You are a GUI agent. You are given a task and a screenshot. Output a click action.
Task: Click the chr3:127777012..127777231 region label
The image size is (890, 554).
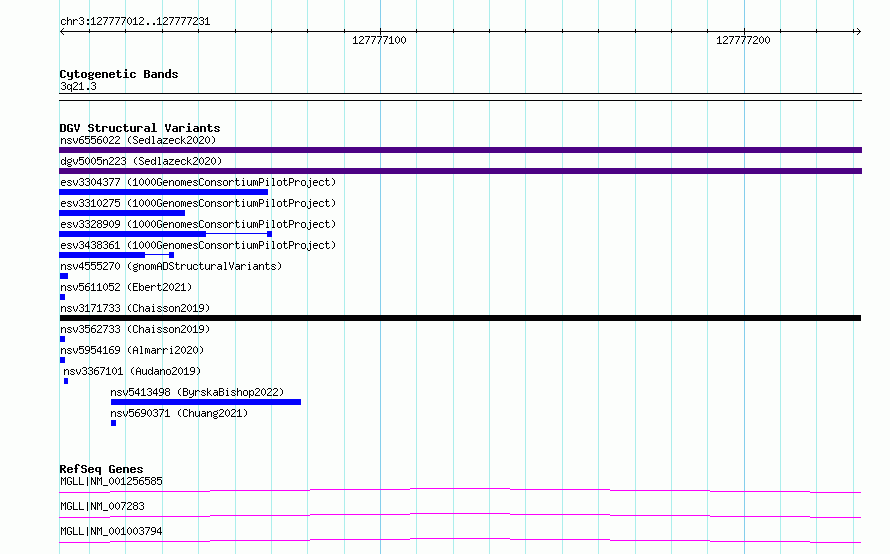click(x=135, y=22)
